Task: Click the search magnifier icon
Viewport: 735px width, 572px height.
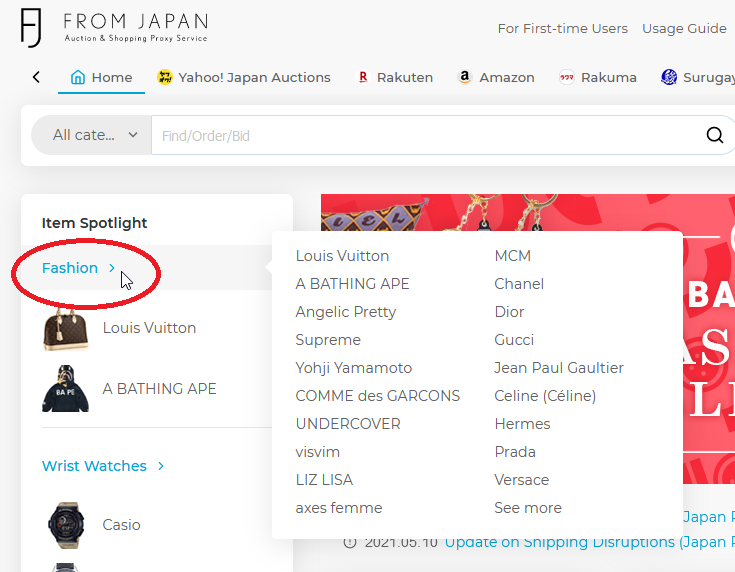Action: pos(714,135)
